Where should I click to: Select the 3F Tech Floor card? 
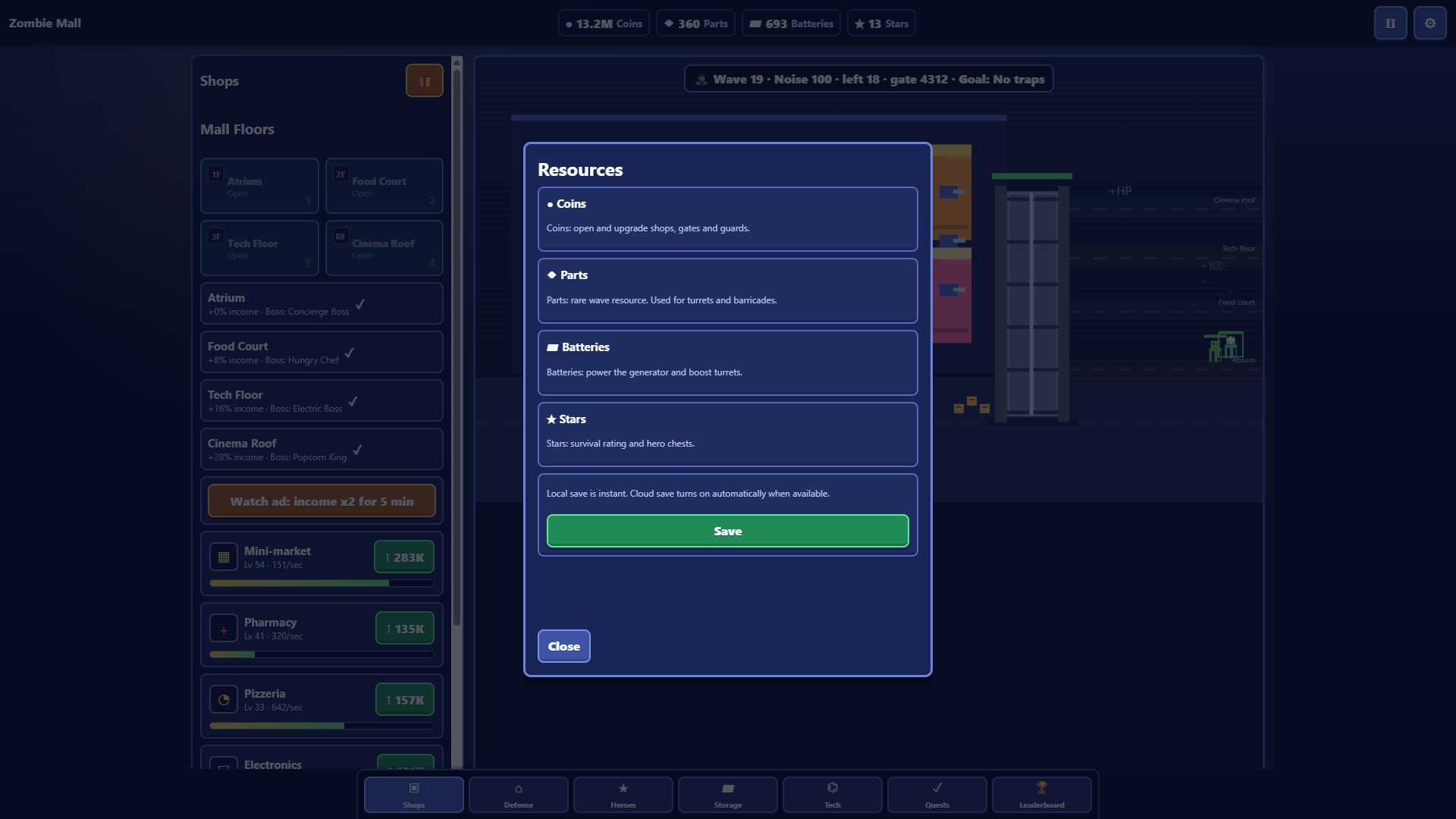(259, 248)
